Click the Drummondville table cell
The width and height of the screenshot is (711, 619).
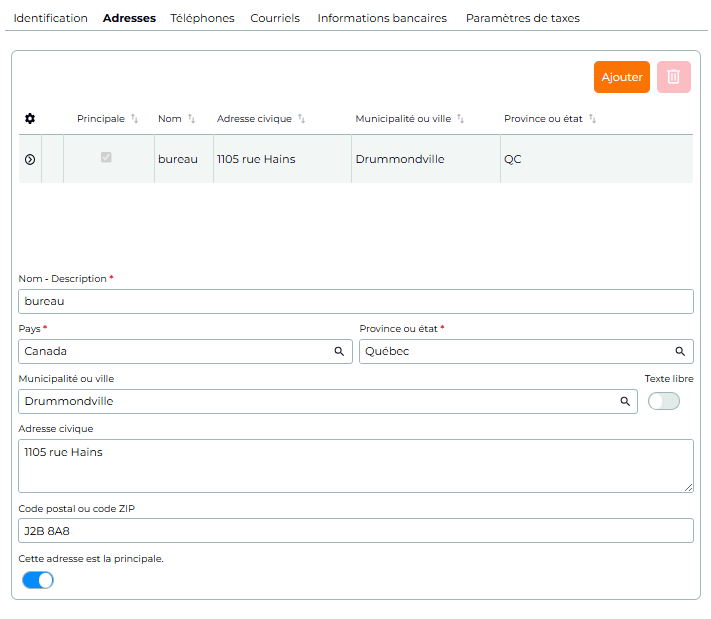[426, 159]
